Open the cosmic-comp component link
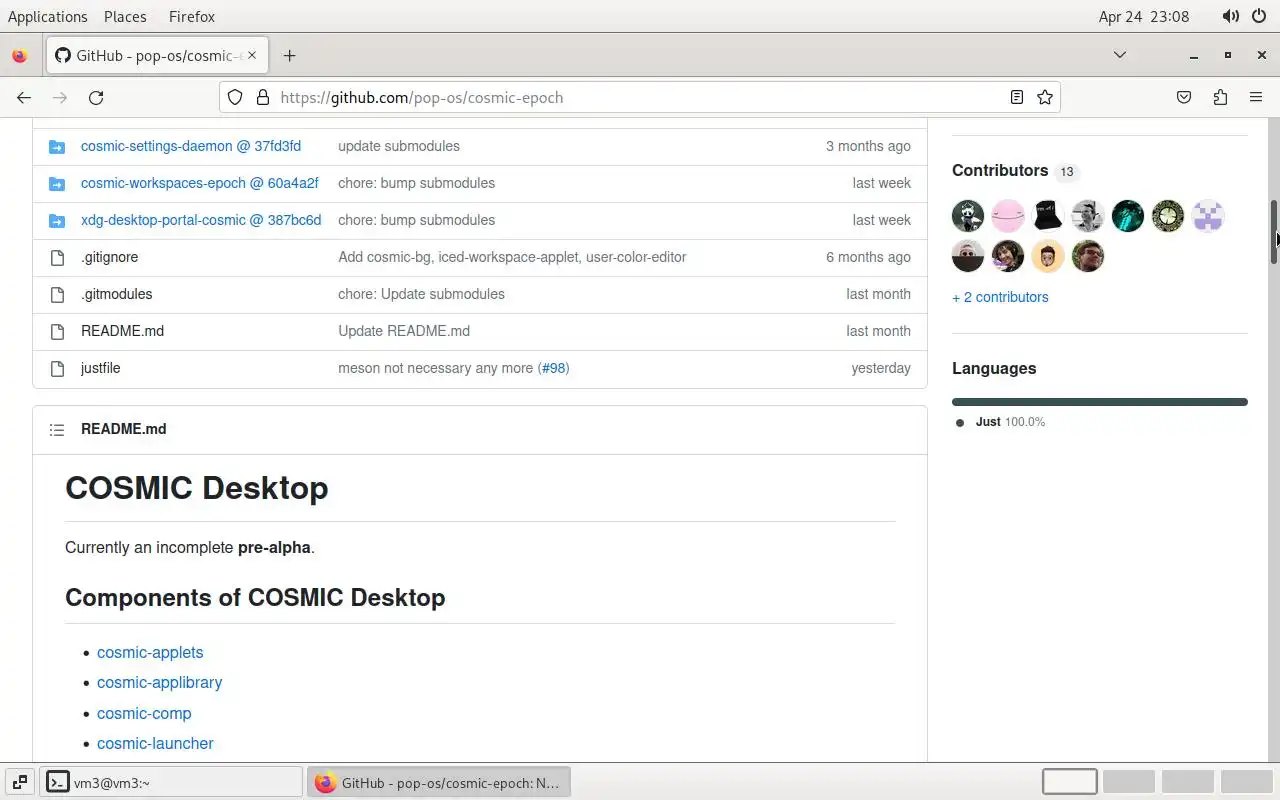1280x800 pixels. click(x=144, y=713)
